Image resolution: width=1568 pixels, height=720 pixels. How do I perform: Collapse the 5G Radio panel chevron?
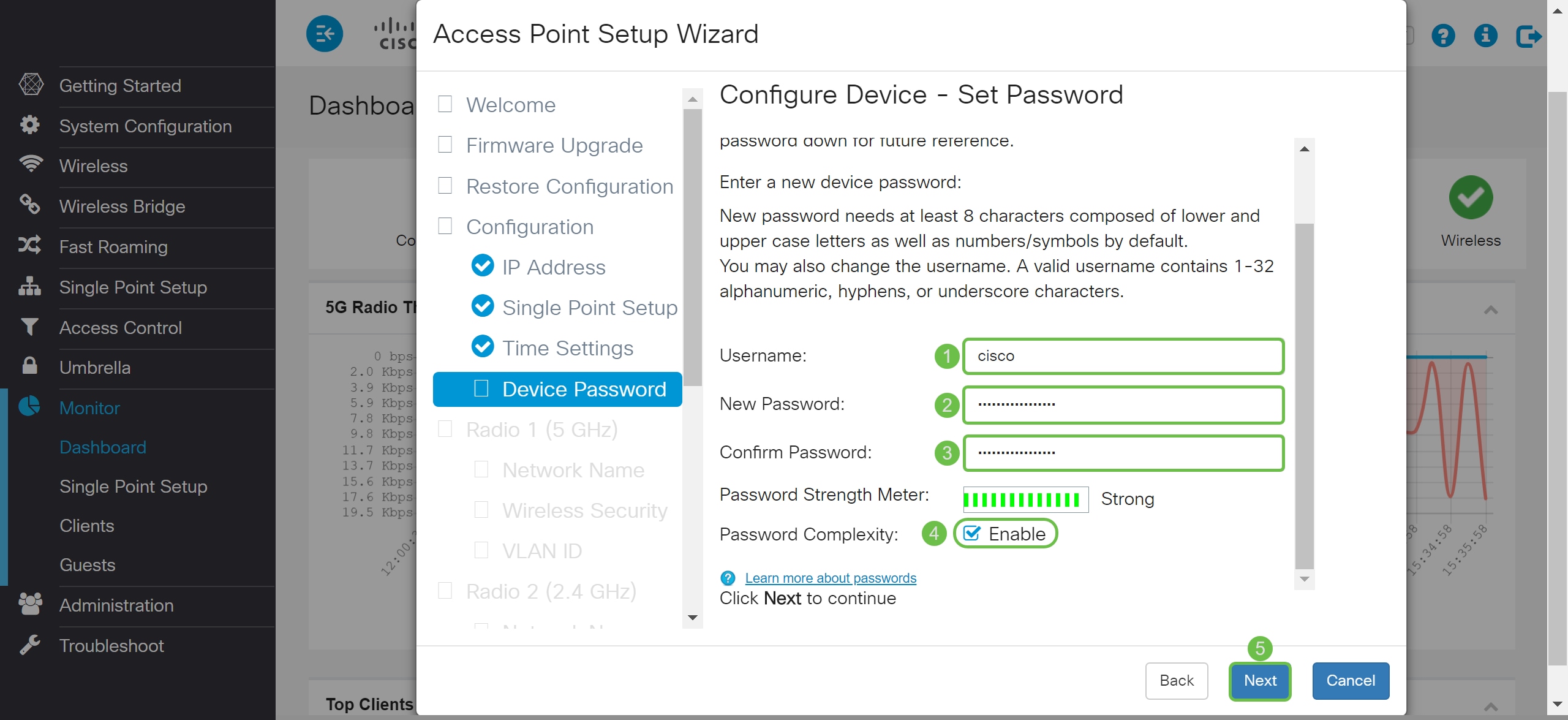click(x=1491, y=310)
